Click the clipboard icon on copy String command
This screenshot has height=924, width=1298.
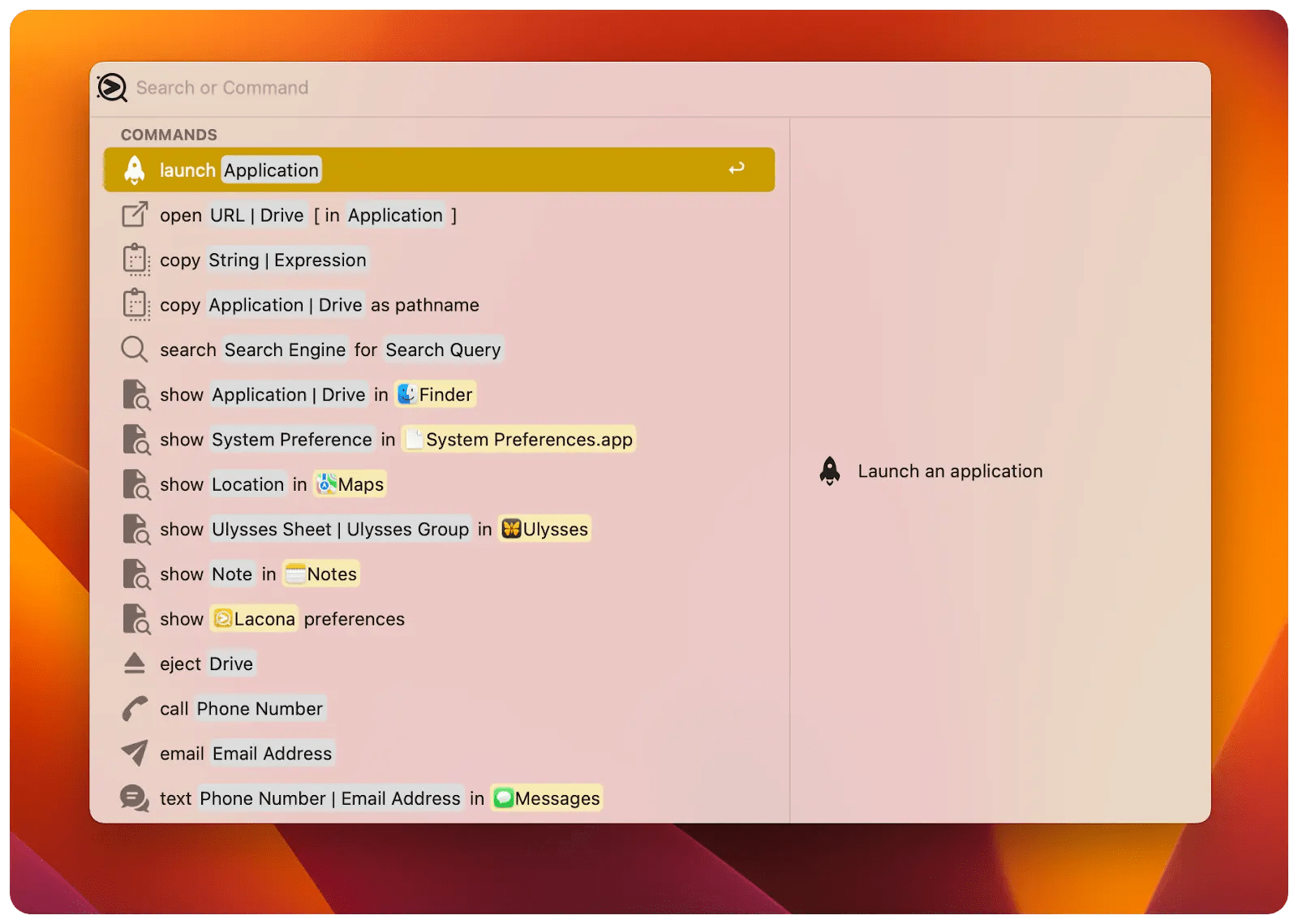pos(136,260)
